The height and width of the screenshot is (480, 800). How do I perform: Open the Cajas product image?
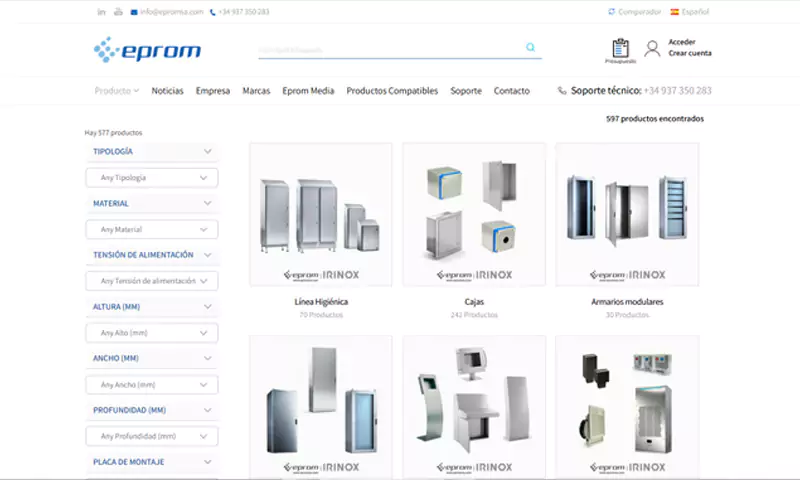pyautogui.click(x=474, y=214)
